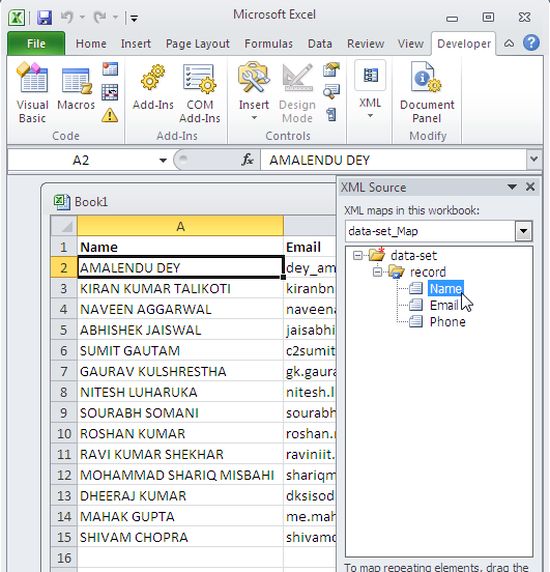Click the Redo icon
The width and height of the screenshot is (550, 572).
click(x=100, y=17)
